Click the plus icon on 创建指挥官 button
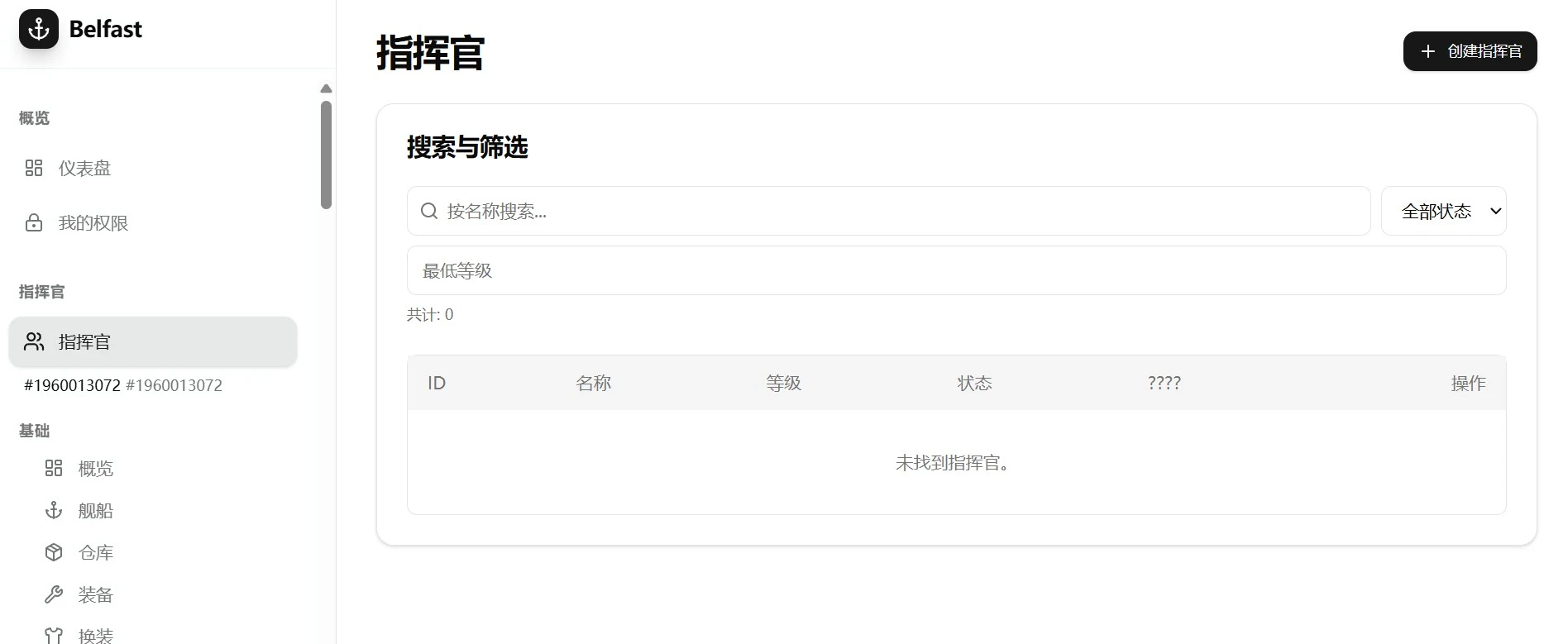1568x644 pixels. [1427, 51]
